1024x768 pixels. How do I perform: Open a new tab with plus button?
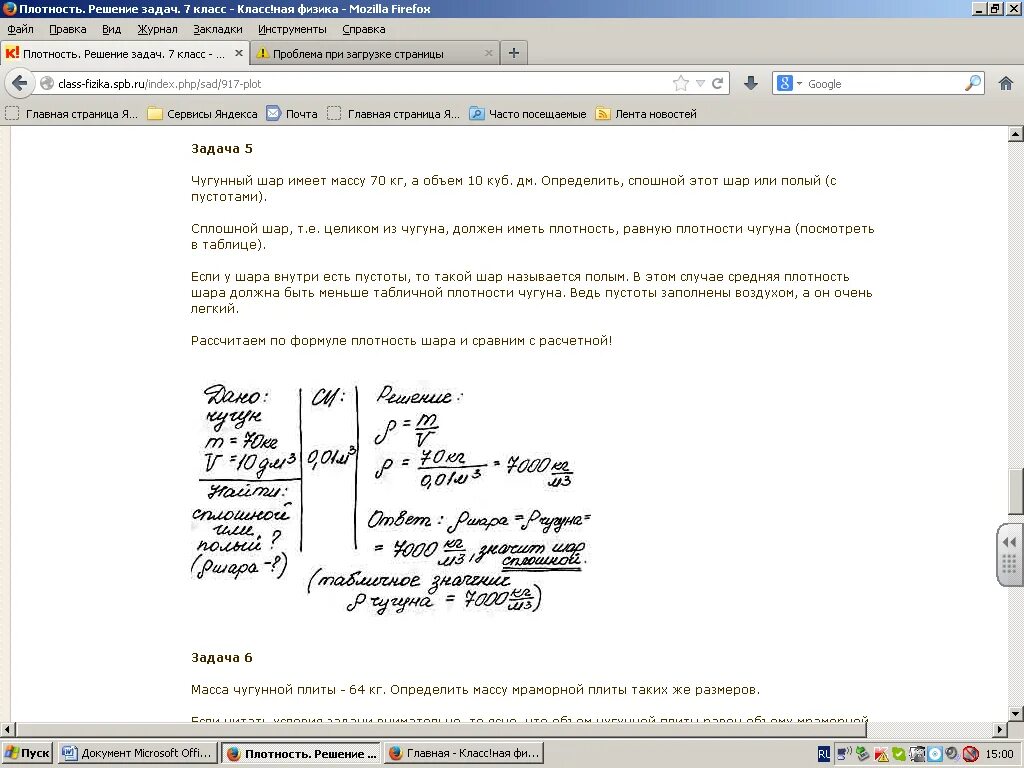(x=514, y=53)
